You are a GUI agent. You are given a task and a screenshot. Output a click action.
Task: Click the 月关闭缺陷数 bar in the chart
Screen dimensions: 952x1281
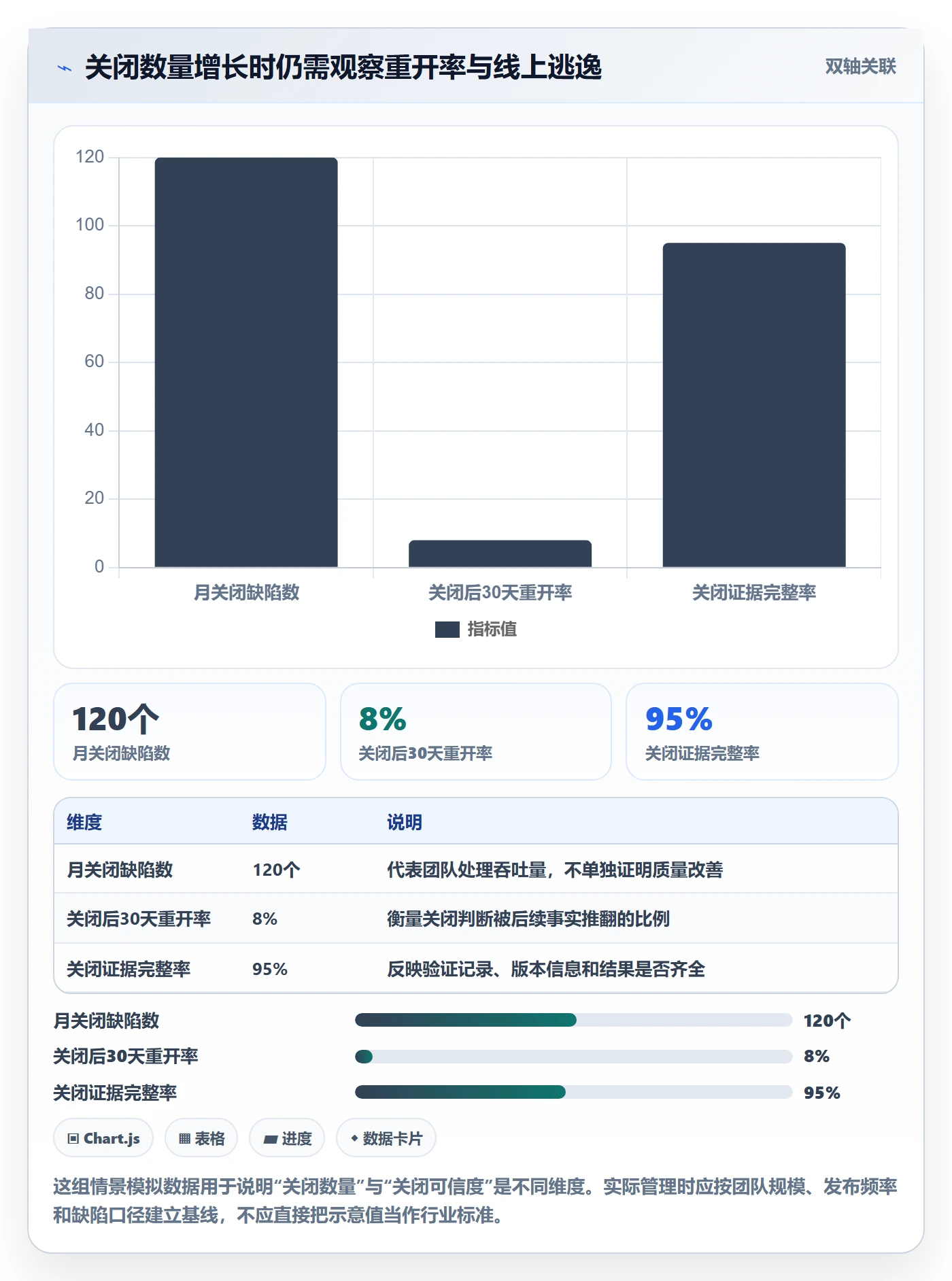click(x=246, y=362)
